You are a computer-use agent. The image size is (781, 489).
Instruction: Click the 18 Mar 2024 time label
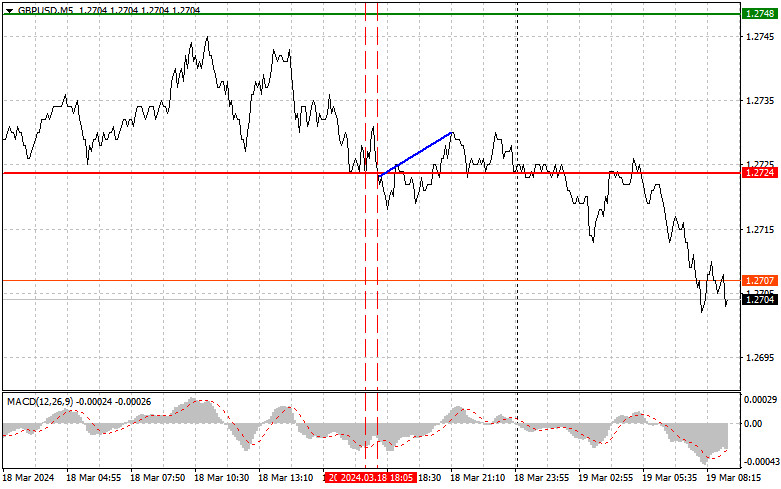(x=28, y=478)
